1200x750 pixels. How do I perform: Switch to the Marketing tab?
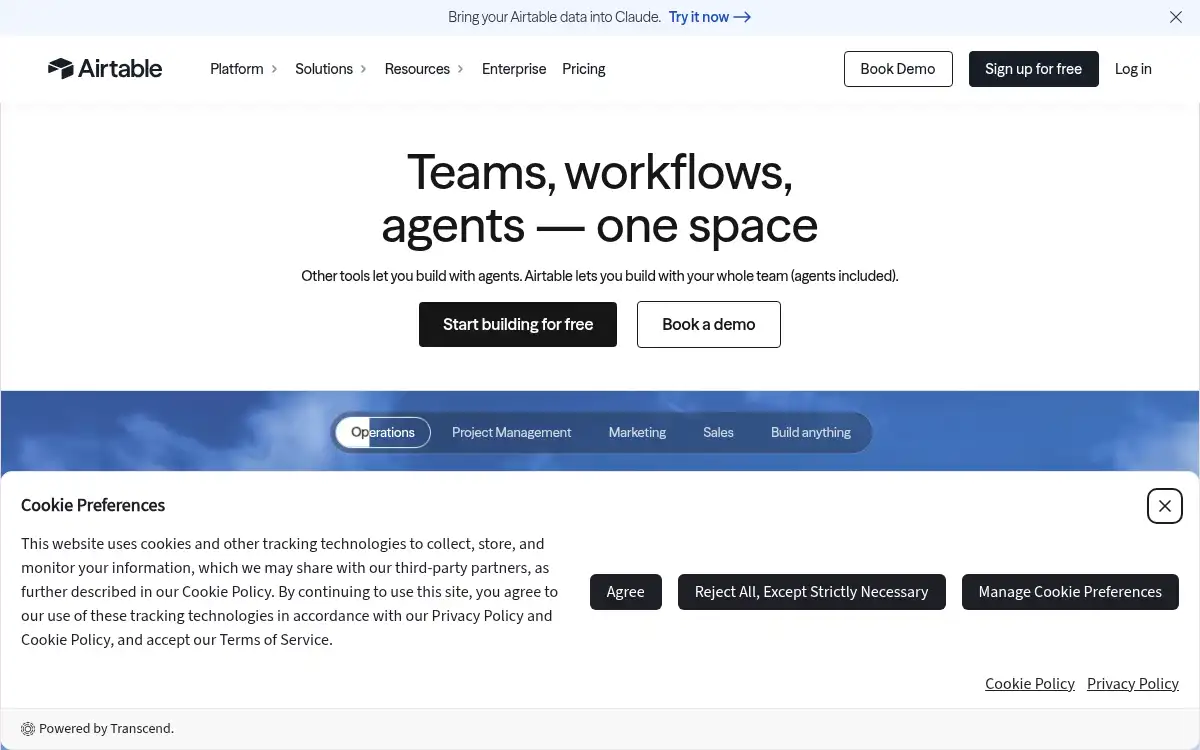coord(637,432)
